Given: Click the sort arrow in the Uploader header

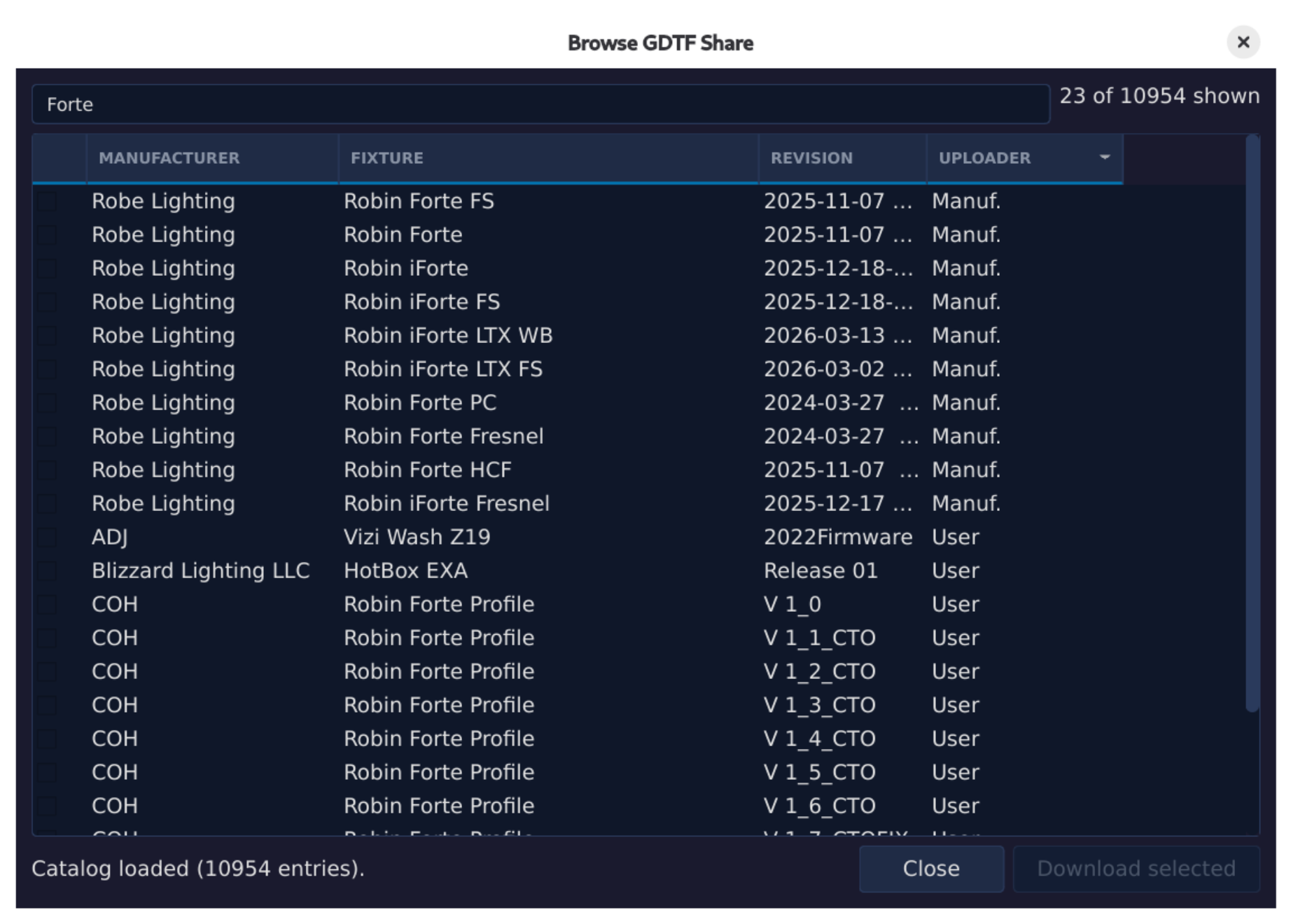Looking at the screenshot, I should [x=1104, y=157].
